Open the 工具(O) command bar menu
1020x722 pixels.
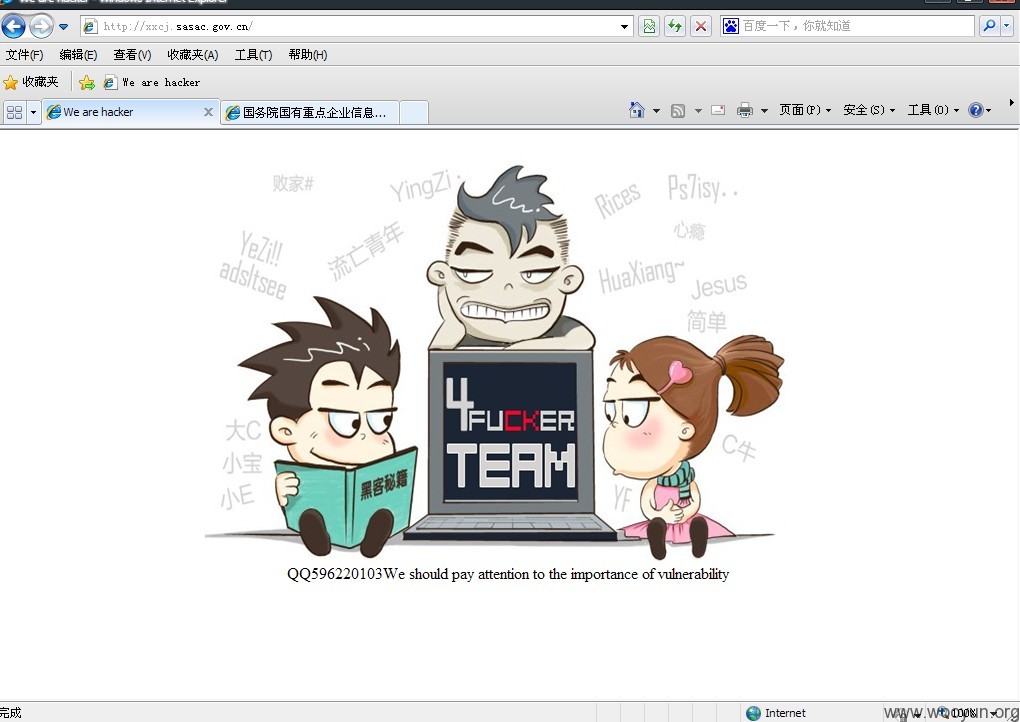point(933,110)
